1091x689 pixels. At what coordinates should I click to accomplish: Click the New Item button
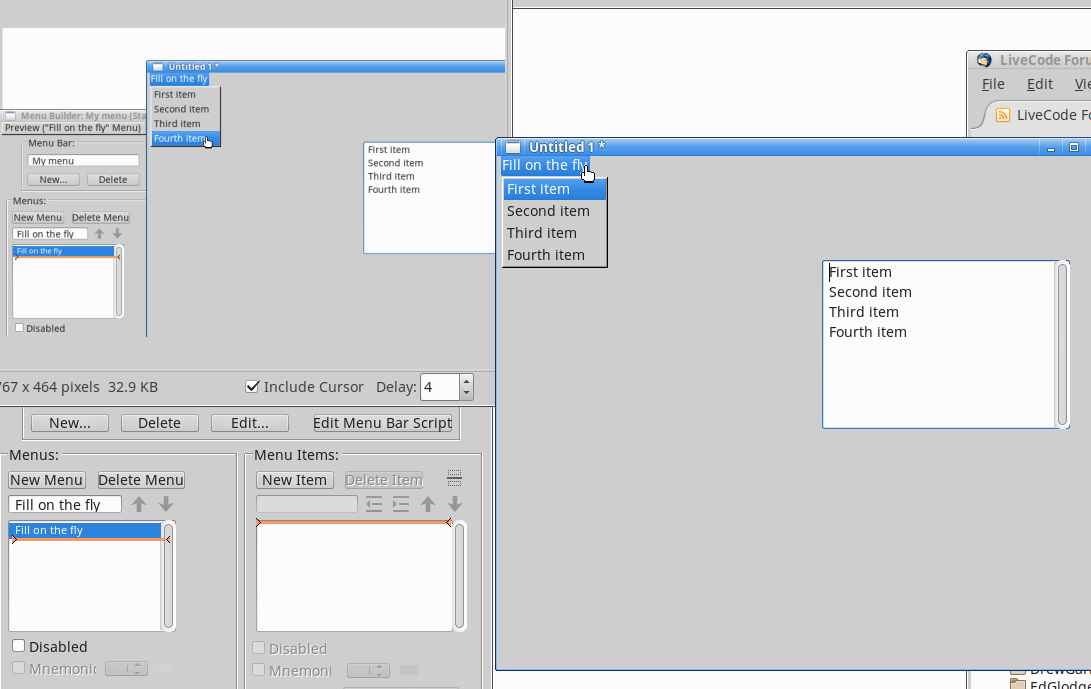coord(295,480)
